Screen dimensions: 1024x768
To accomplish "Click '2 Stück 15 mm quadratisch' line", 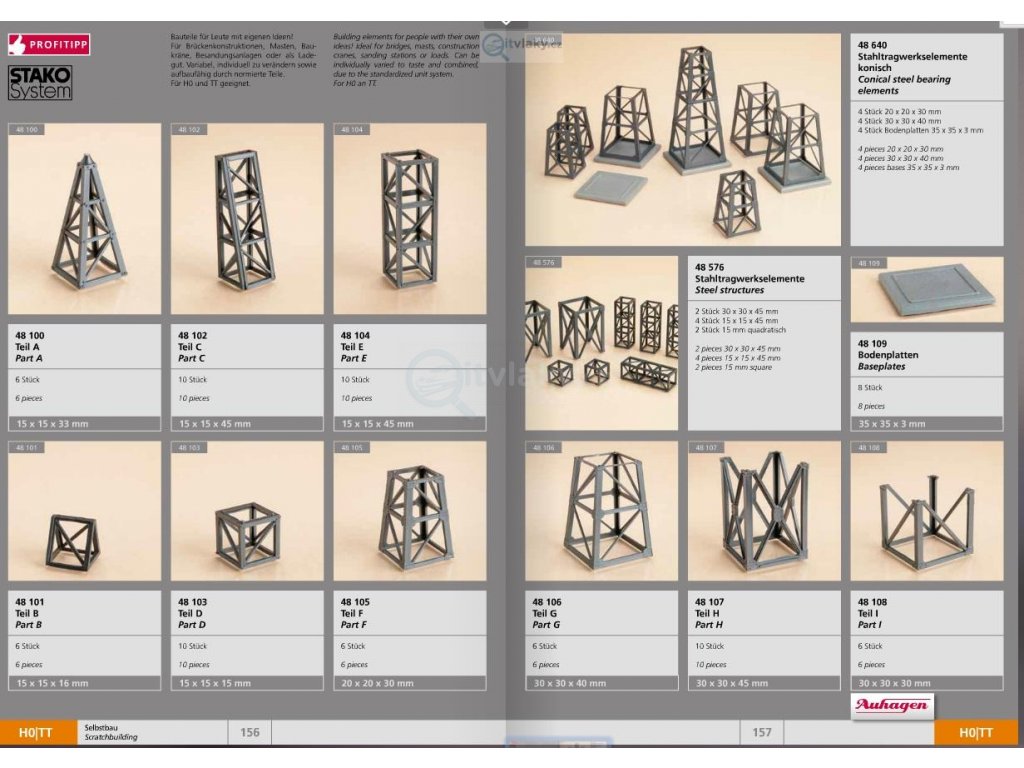I will [740, 330].
